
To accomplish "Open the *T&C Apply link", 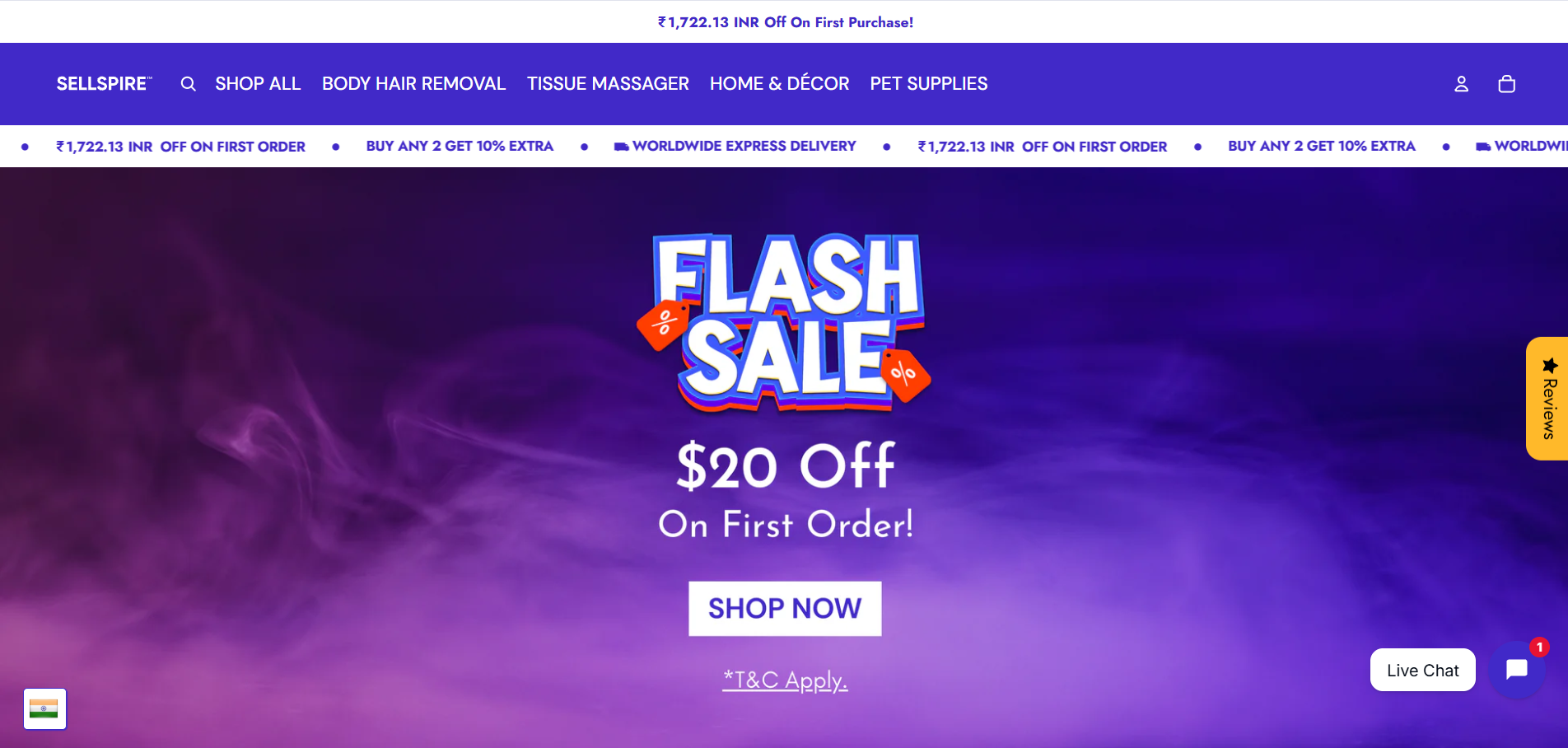I will [785, 680].
